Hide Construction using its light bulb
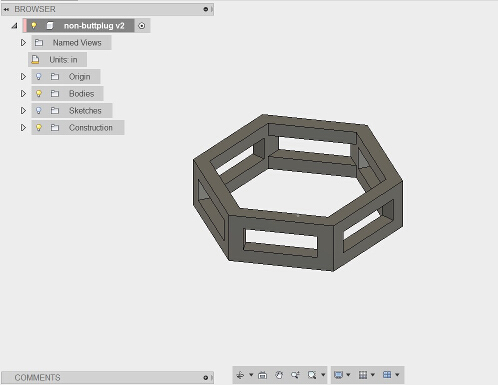The width and height of the screenshot is (498, 385). (39, 128)
